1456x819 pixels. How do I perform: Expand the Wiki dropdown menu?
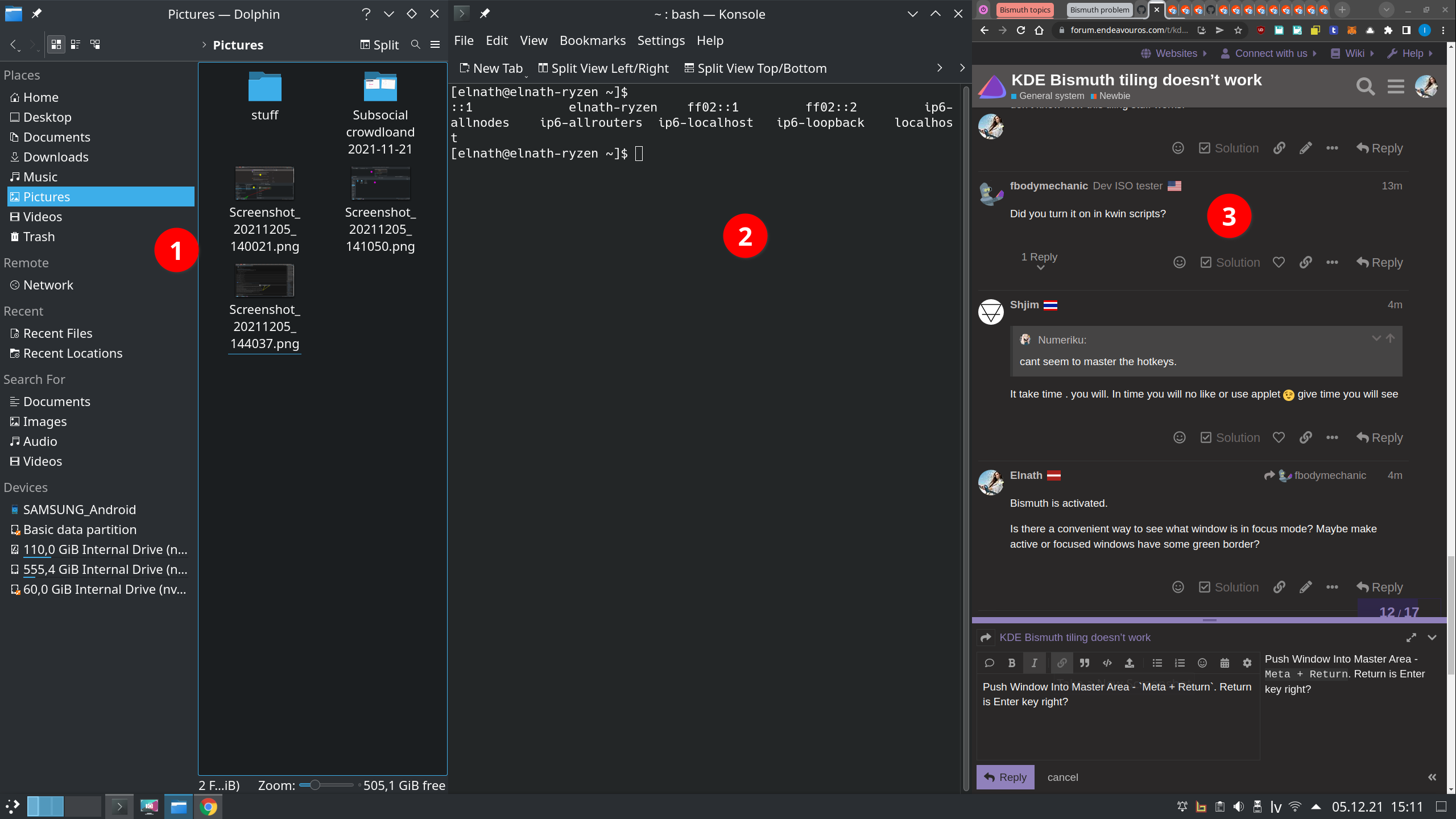1352,53
